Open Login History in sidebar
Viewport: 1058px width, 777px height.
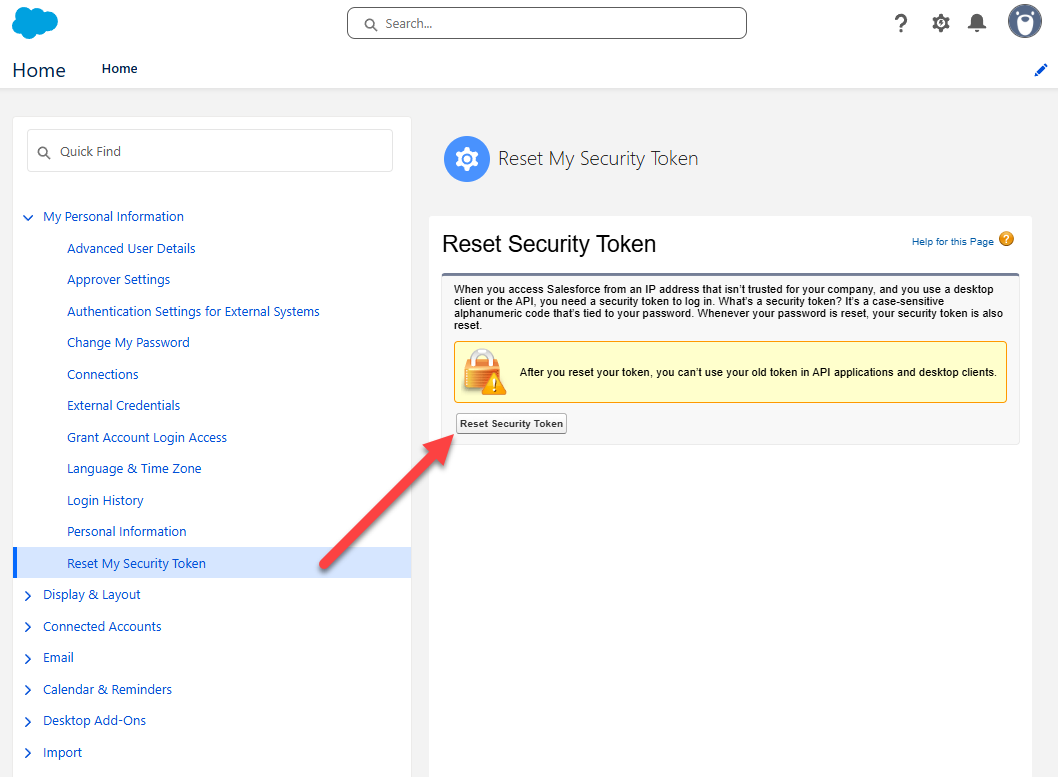(105, 501)
